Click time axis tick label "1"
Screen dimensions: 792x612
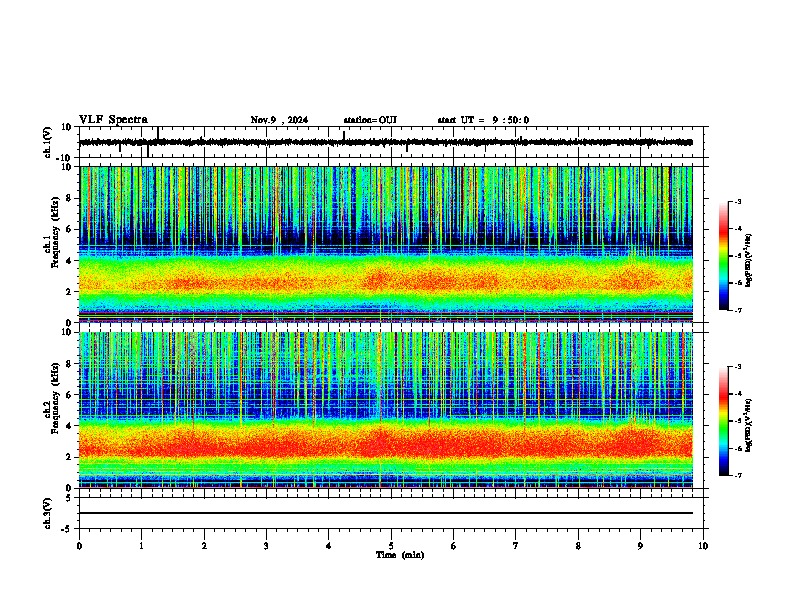tap(141, 546)
